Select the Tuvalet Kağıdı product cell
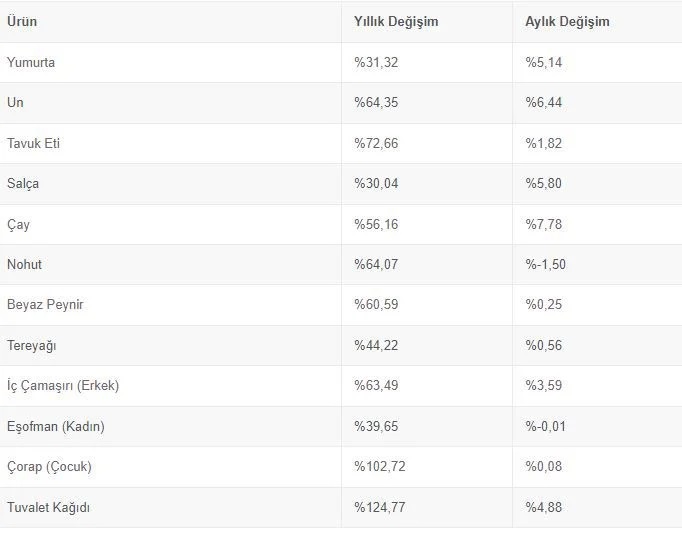 (x=49, y=508)
